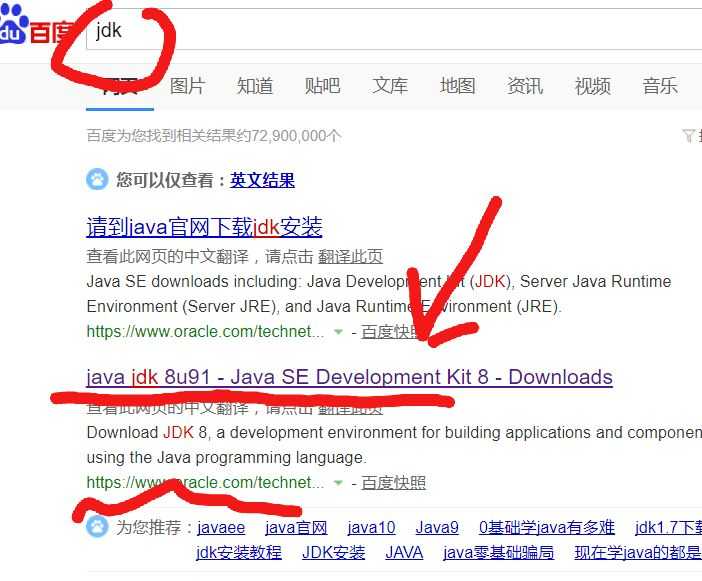Open the 英文结果 link
The height and width of the screenshot is (581, 702).
click(x=262, y=180)
